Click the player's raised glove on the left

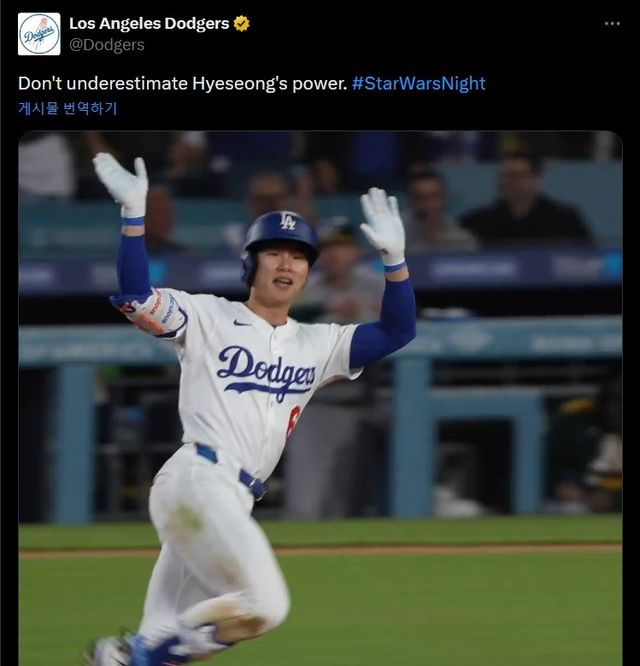click(x=123, y=185)
